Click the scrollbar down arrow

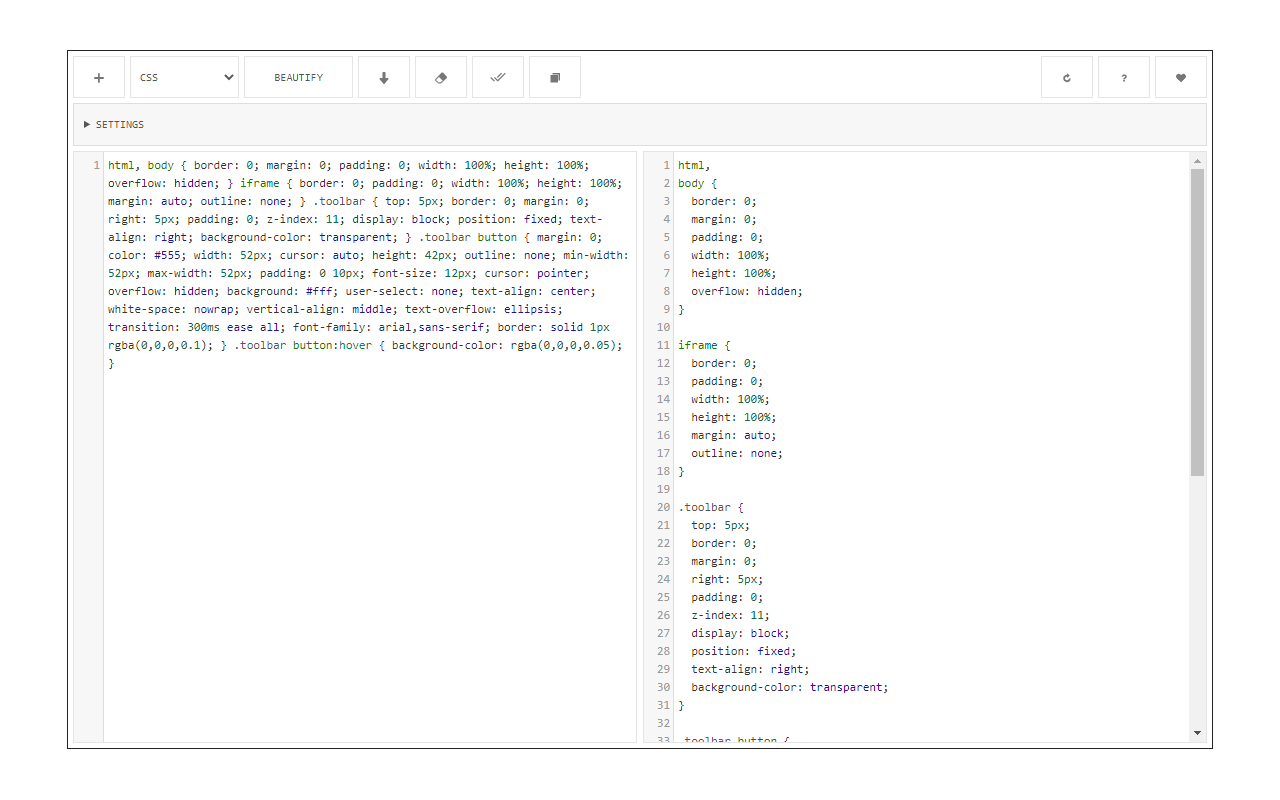tap(1198, 733)
